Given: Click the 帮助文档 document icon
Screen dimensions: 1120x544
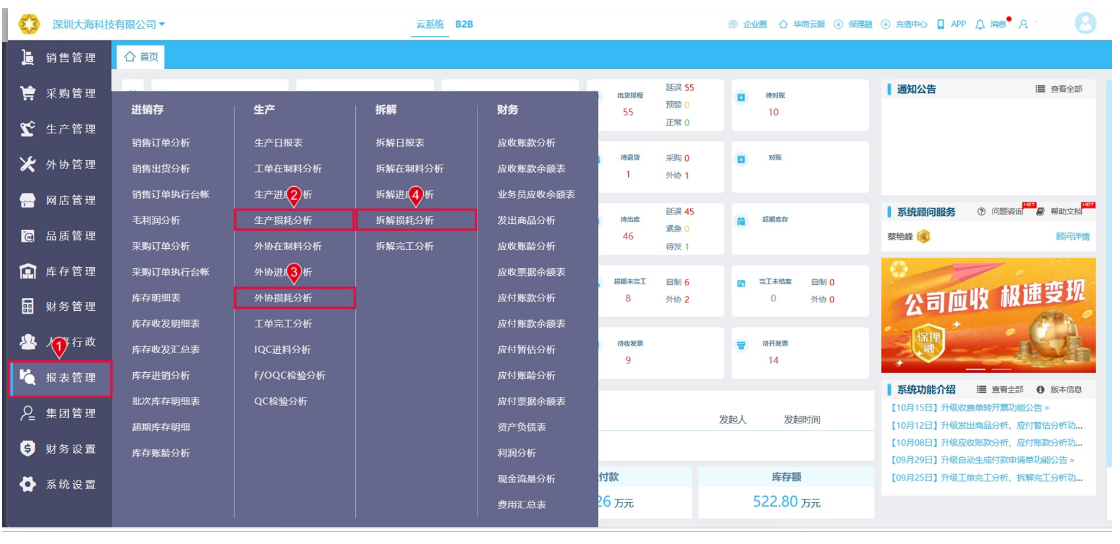Looking at the screenshot, I should (x=1040, y=212).
